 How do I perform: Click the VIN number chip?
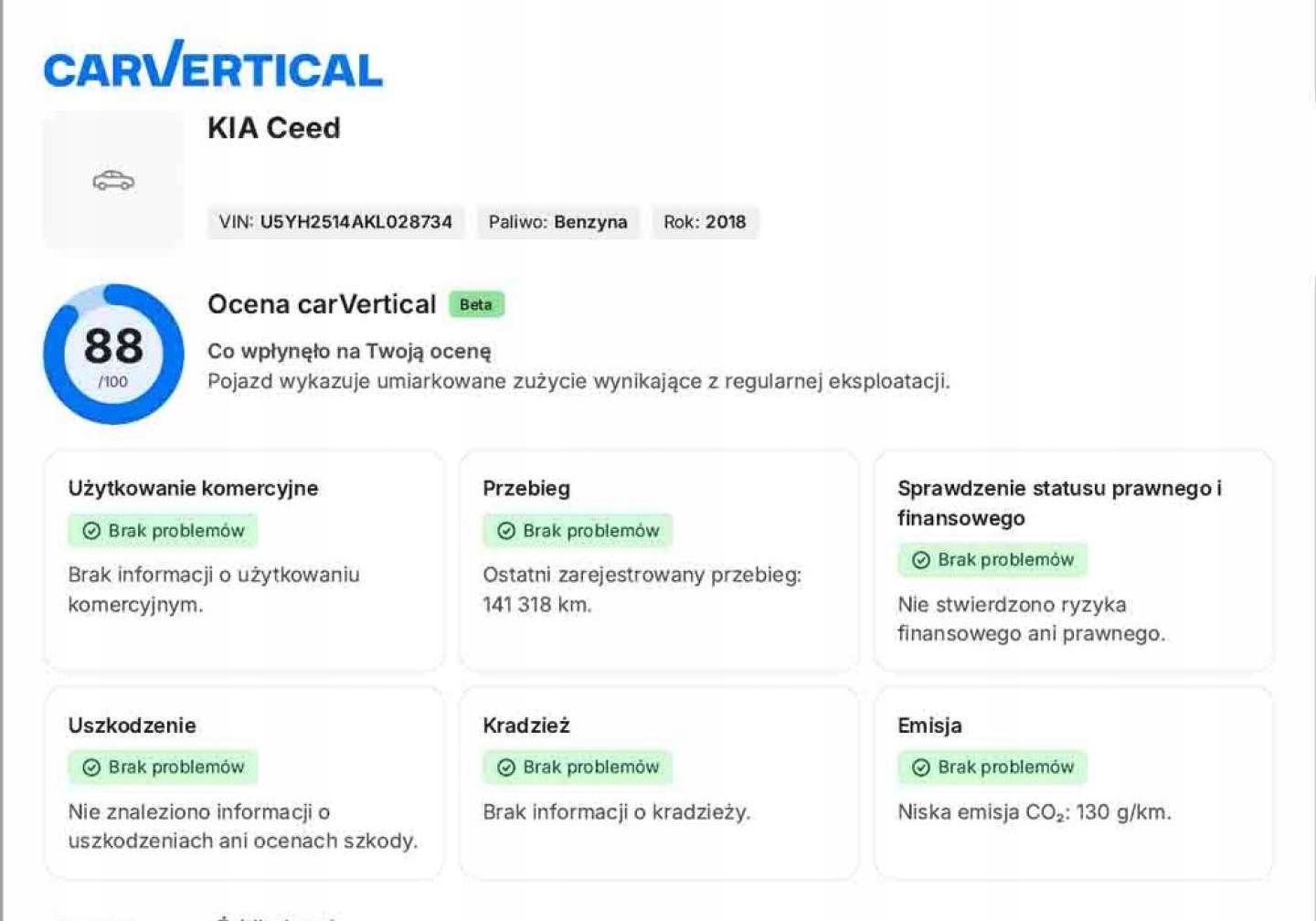[x=335, y=222]
